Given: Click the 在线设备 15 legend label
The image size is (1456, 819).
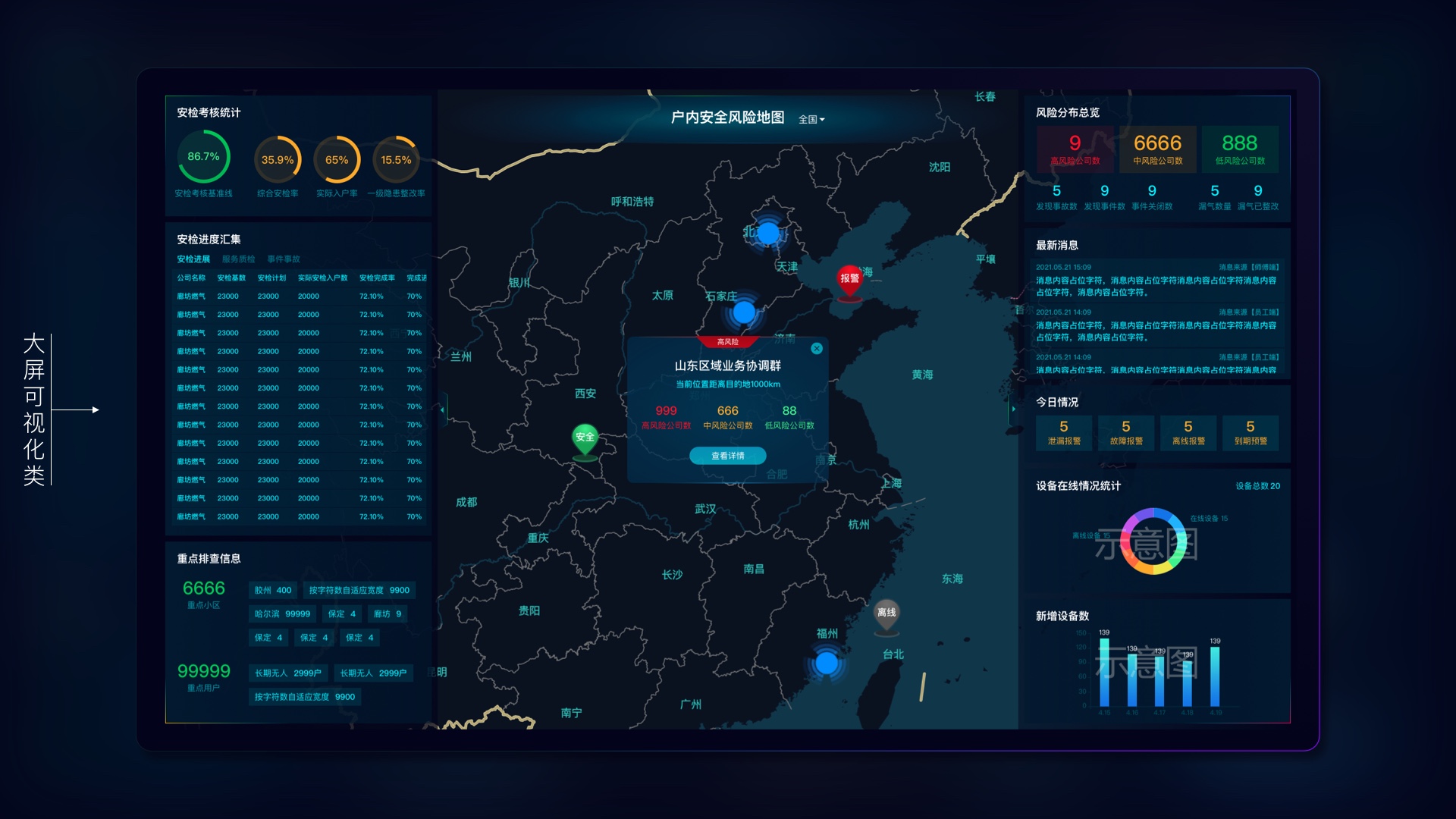Looking at the screenshot, I should [1209, 519].
